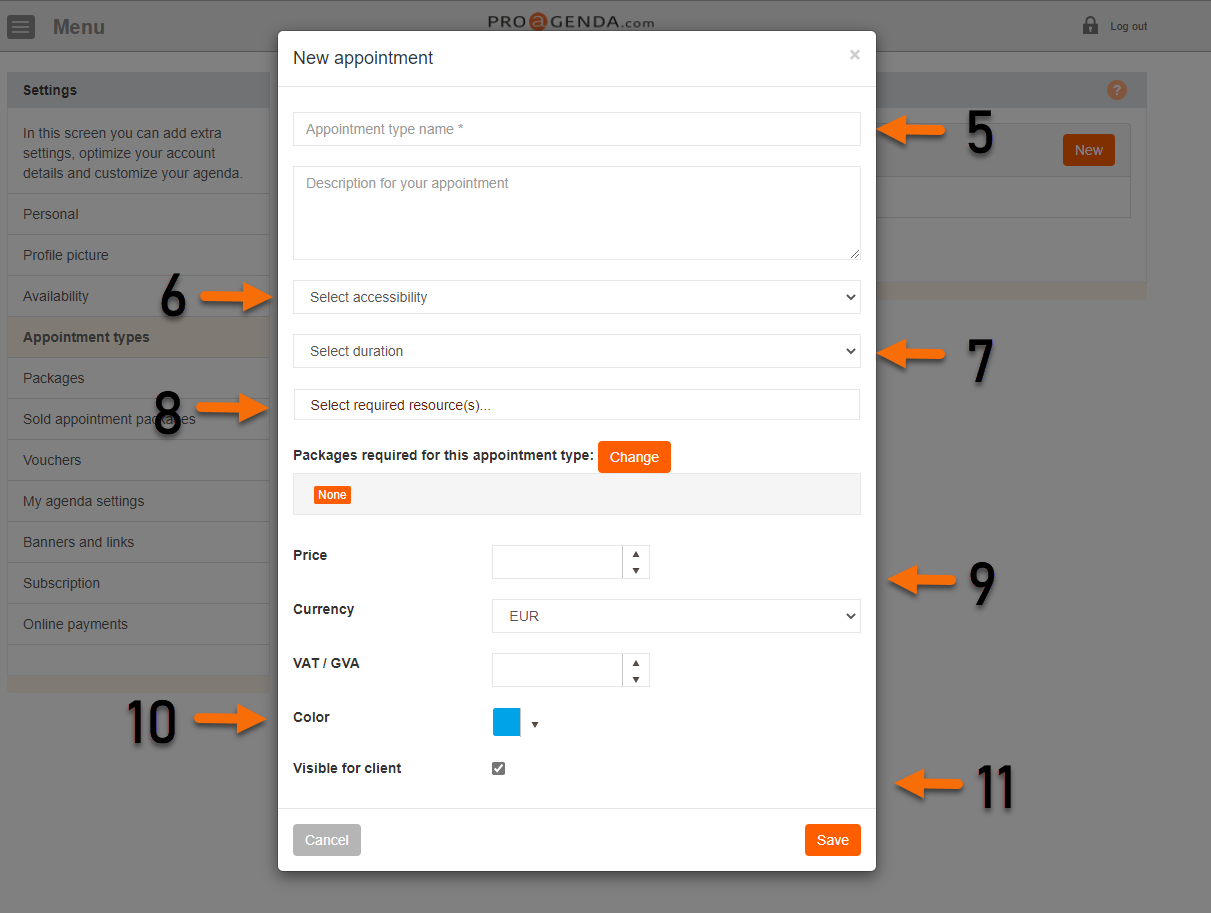Open Sold appointment packages in sidebar
1211x913 pixels.
138,419
